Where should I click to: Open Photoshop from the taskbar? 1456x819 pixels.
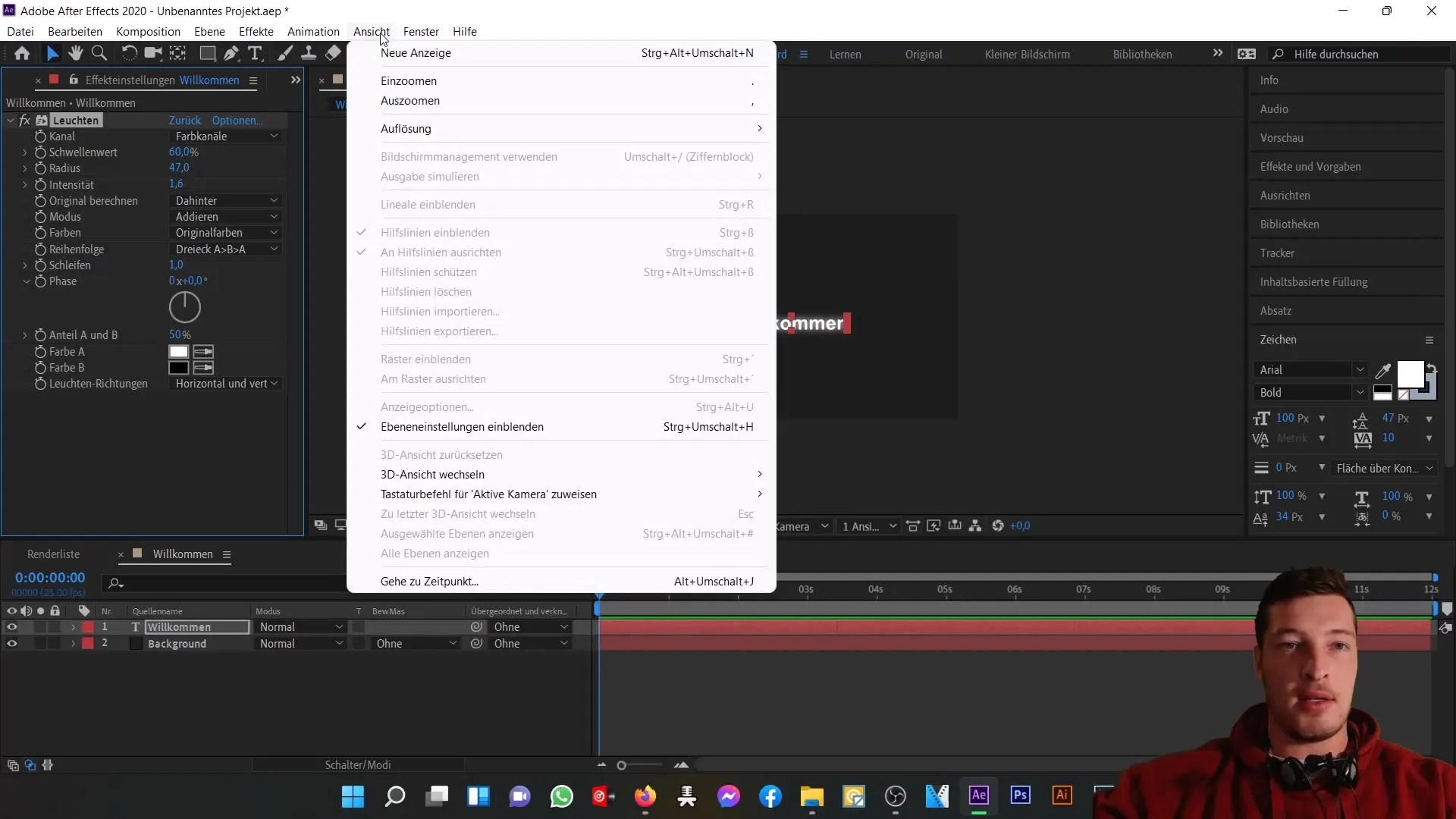[1020, 795]
